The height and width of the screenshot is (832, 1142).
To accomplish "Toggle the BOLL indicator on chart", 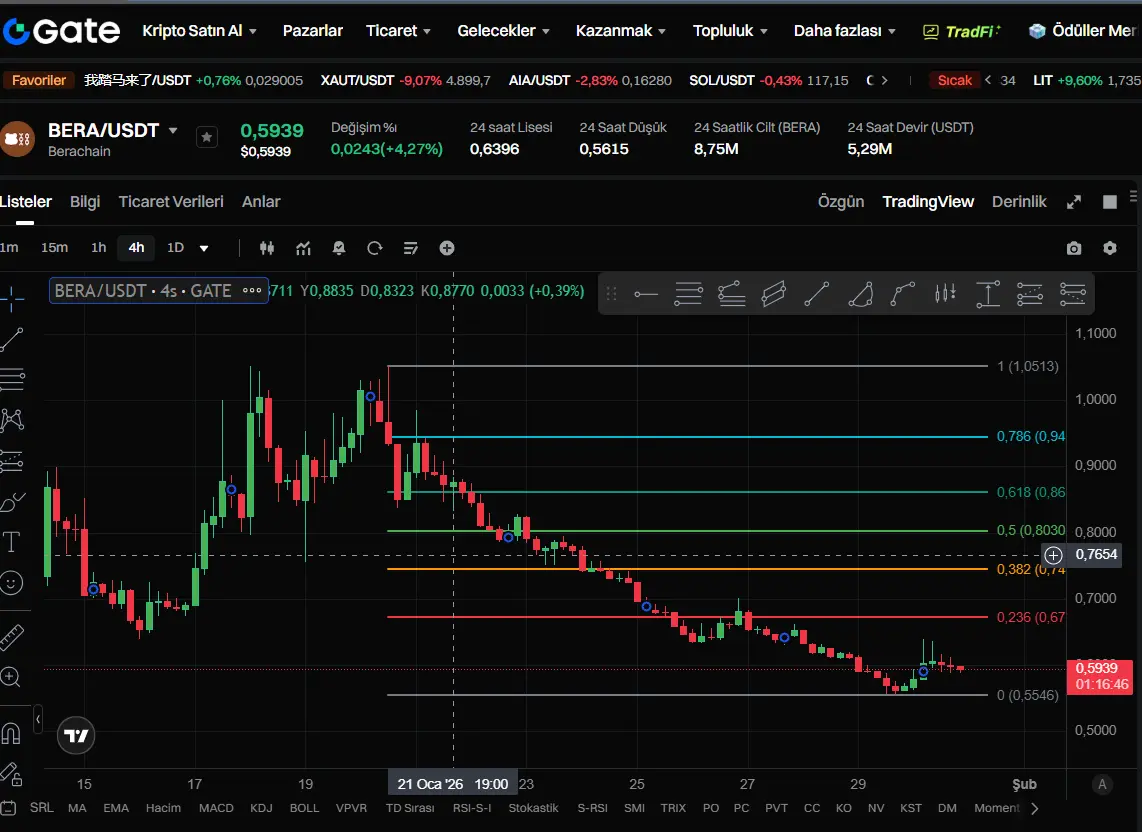I will click(304, 808).
